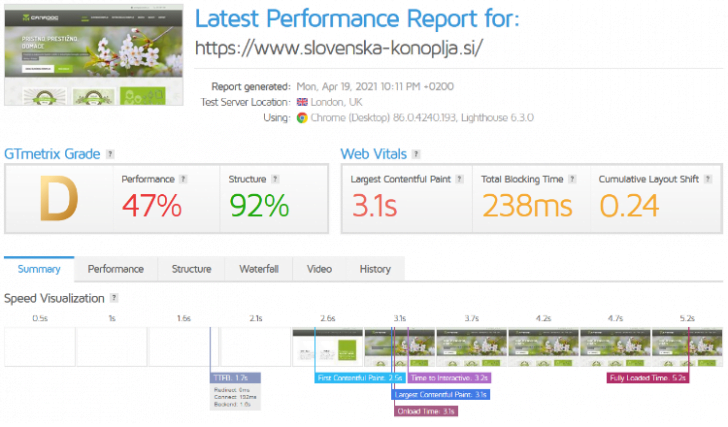This screenshot has height=427, width=728.
Task: Click the 47% performance score
Action: [x=152, y=206]
